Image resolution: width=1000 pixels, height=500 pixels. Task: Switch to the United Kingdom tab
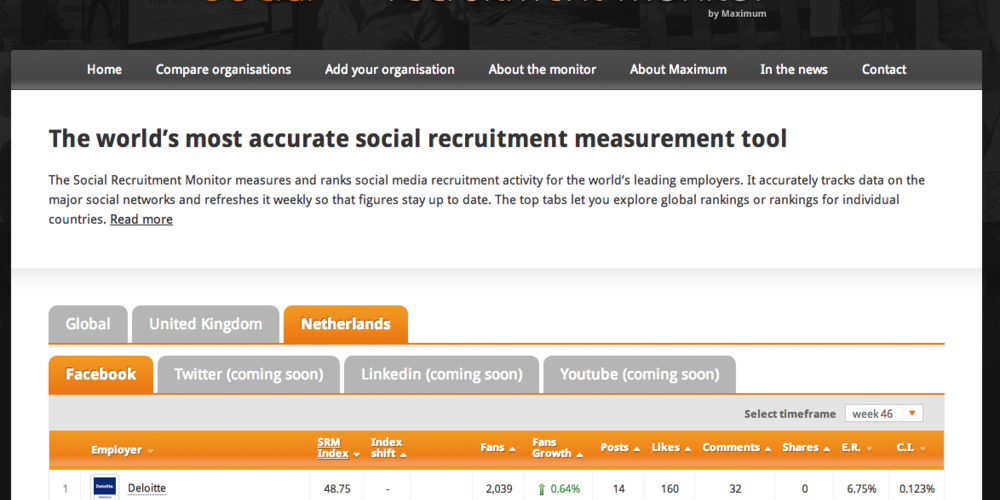[x=205, y=324]
